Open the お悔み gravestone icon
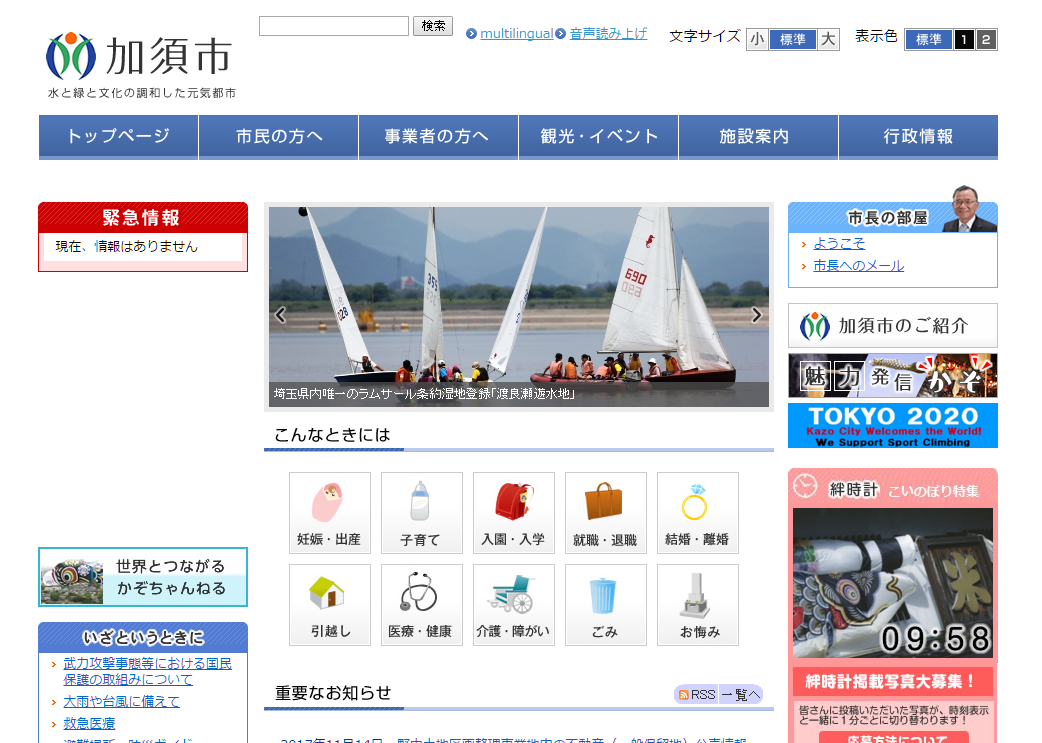The image size is (1042, 743). [698, 605]
